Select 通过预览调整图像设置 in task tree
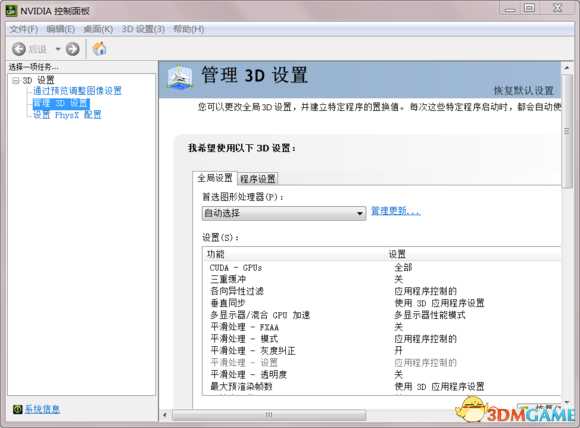 [77, 91]
